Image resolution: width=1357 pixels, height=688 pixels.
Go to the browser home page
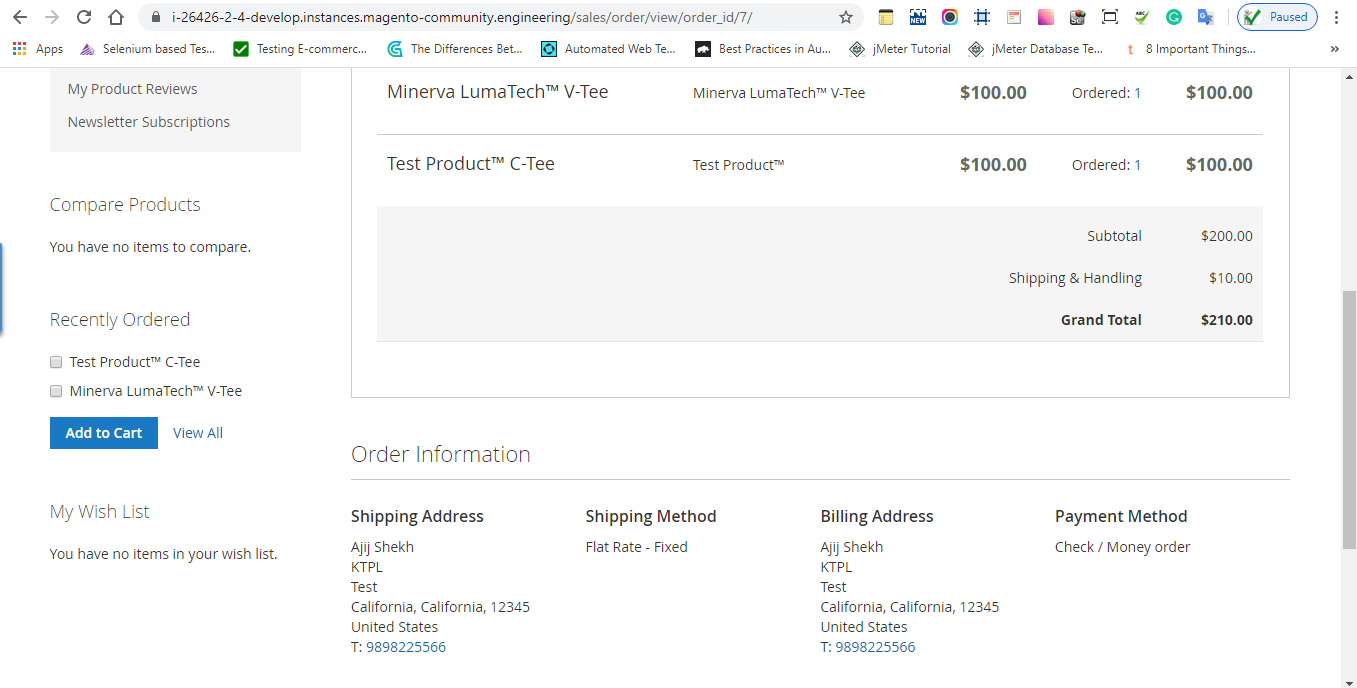(x=116, y=17)
